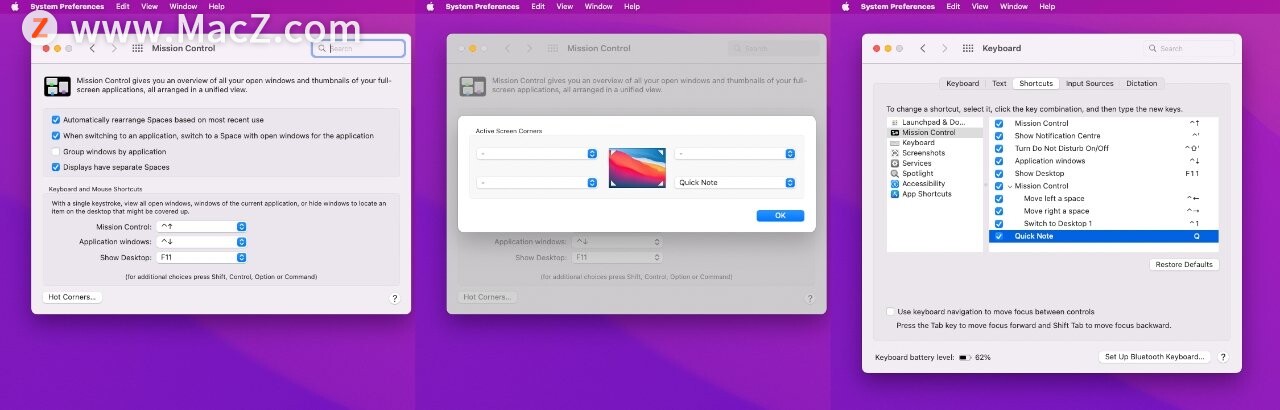Click the Restore Defaults button

pos(1184,265)
